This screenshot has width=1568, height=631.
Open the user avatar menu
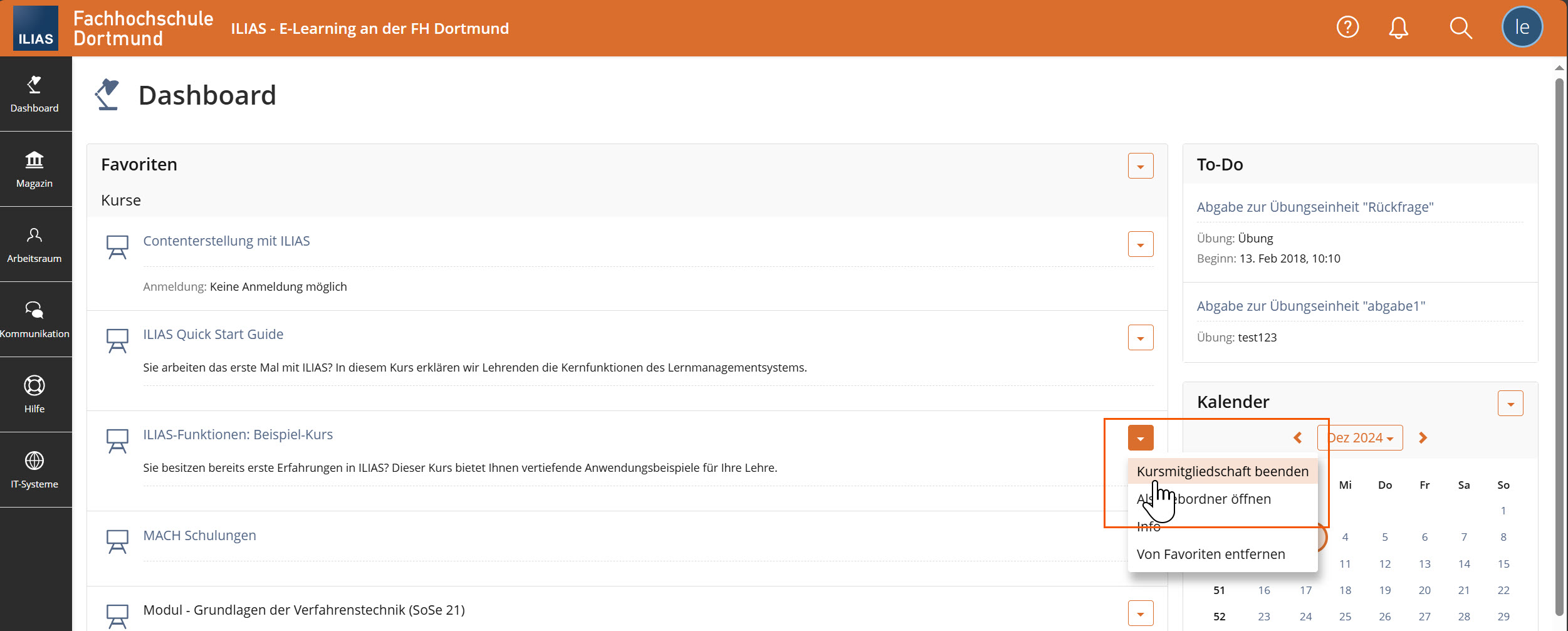pyautogui.click(x=1522, y=27)
